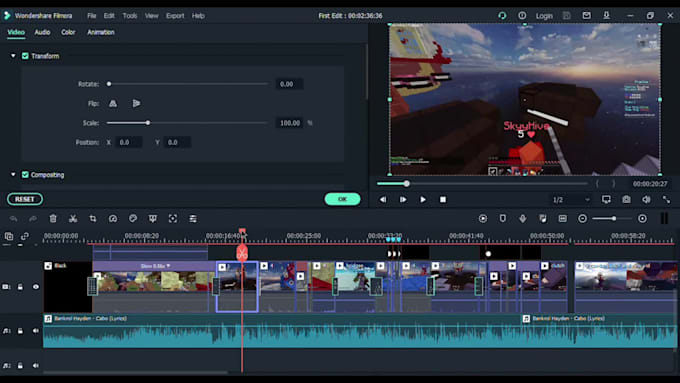680x383 pixels.
Task: Switch to the Color tab
Action: (68, 32)
